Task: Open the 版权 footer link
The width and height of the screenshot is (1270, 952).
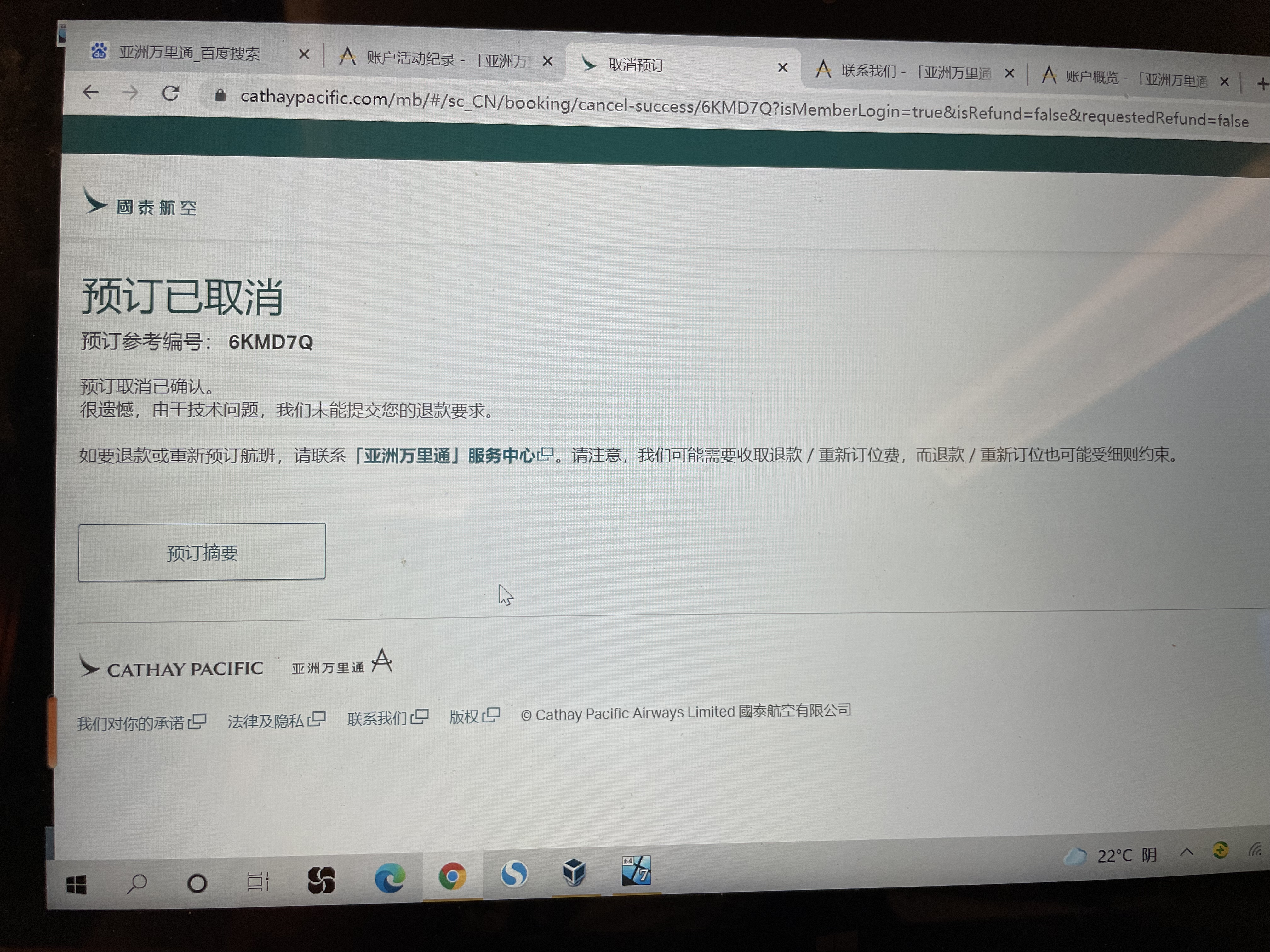Action: pos(474,716)
